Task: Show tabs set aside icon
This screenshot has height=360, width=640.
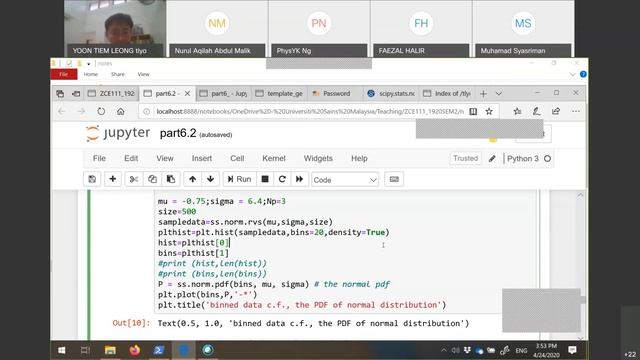Action: click(x=60, y=94)
